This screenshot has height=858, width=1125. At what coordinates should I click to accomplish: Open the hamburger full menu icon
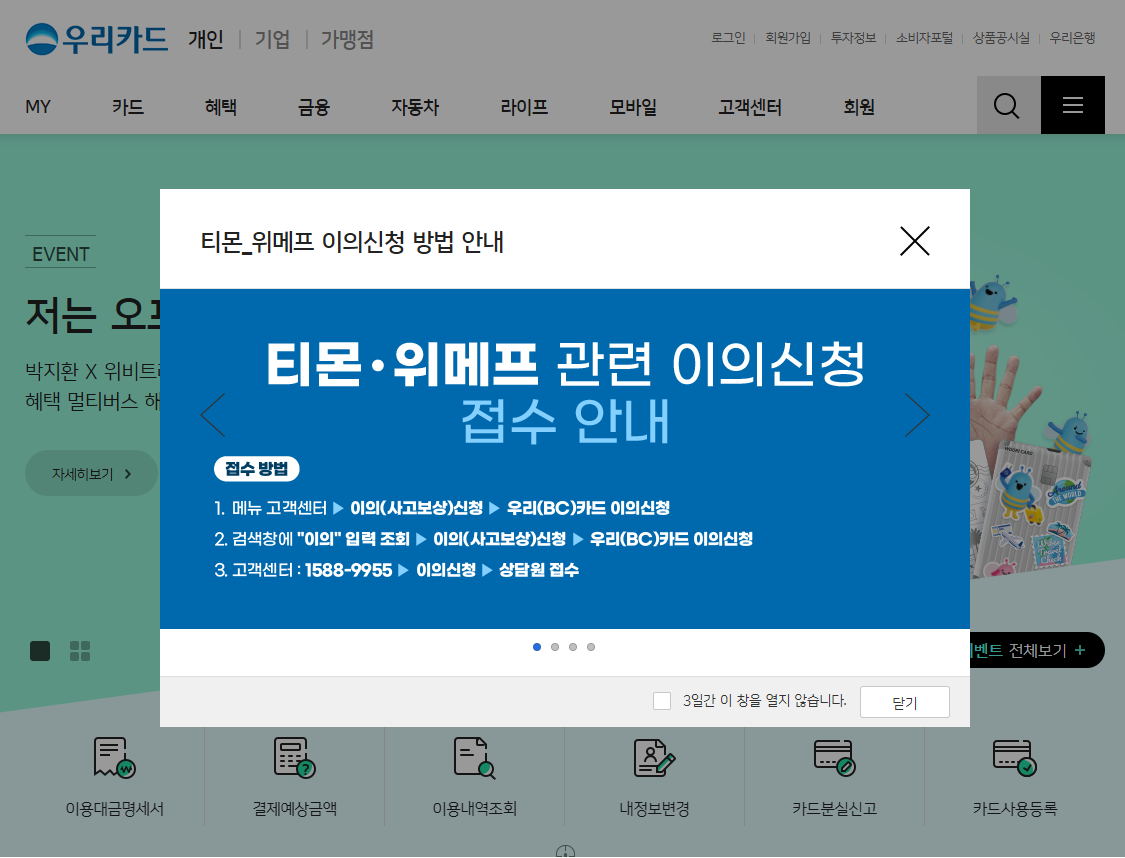1073,105
